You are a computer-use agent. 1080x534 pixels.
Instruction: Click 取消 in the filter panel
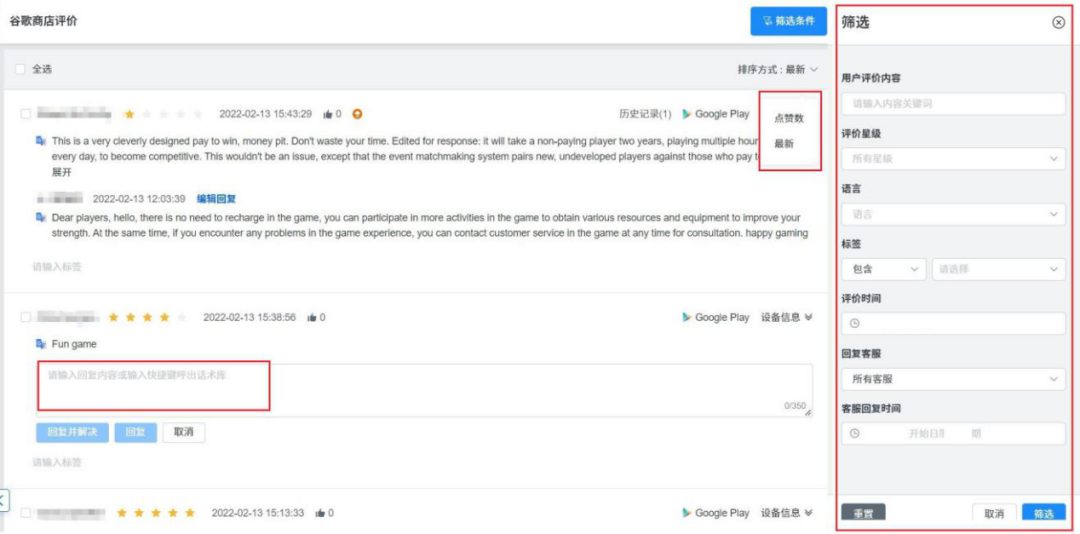pyautogui.click(x=994, y=514)
